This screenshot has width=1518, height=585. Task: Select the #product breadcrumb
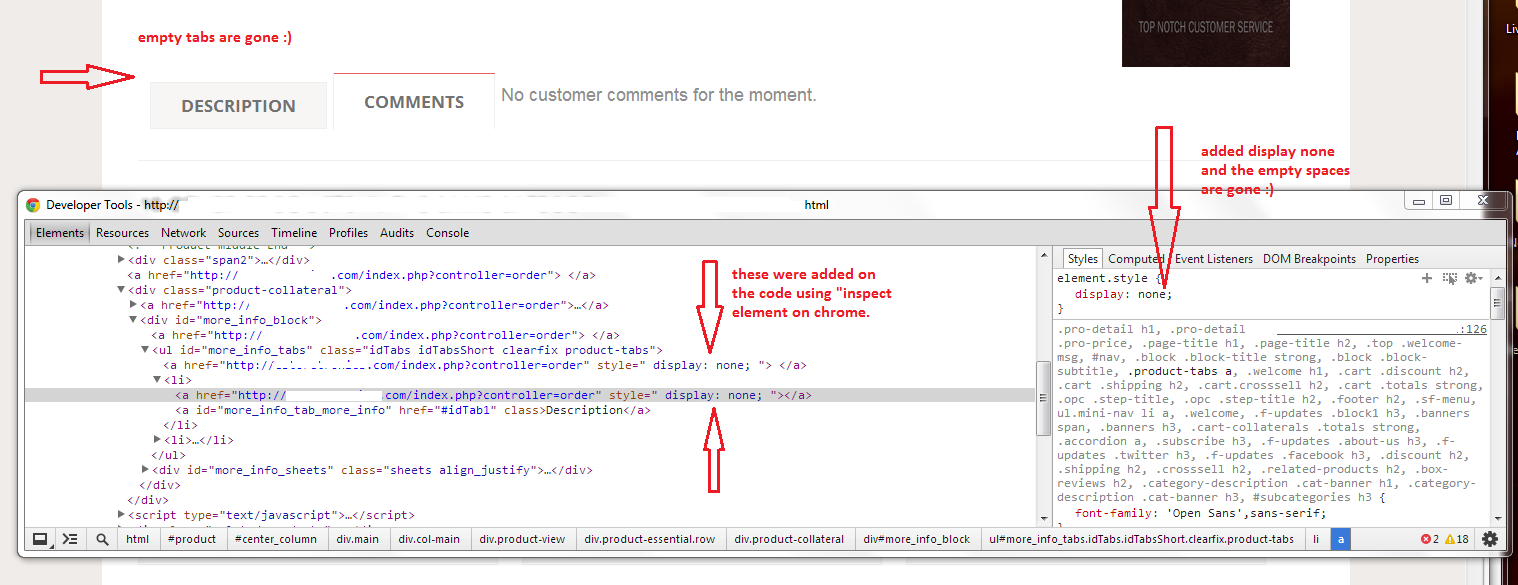[x=192, y=539]
